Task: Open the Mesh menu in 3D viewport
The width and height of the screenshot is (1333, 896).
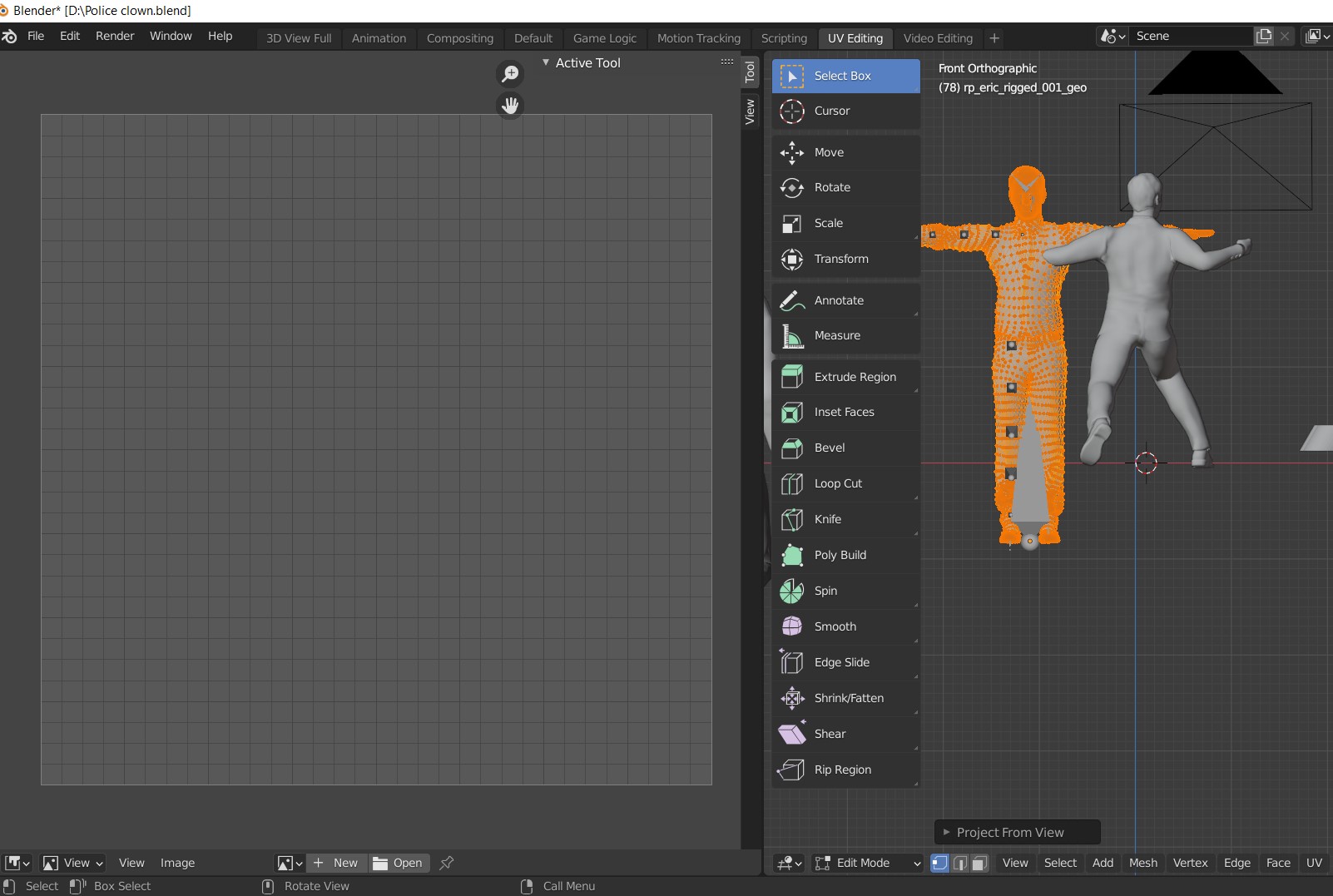Action: click(1143, 863)
